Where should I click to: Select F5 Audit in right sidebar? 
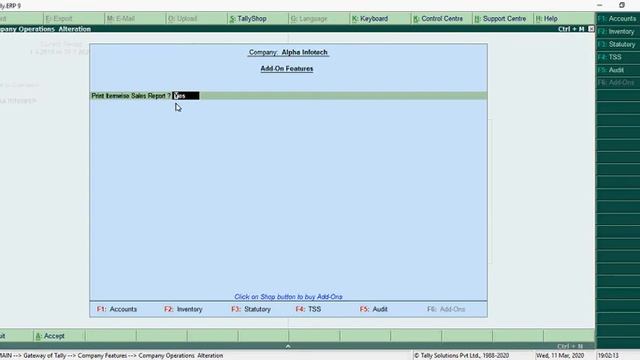(x=618, y=70)
